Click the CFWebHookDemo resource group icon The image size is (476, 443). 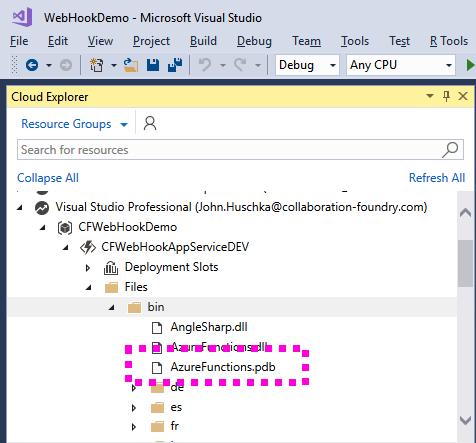click(x=65, y=228)
